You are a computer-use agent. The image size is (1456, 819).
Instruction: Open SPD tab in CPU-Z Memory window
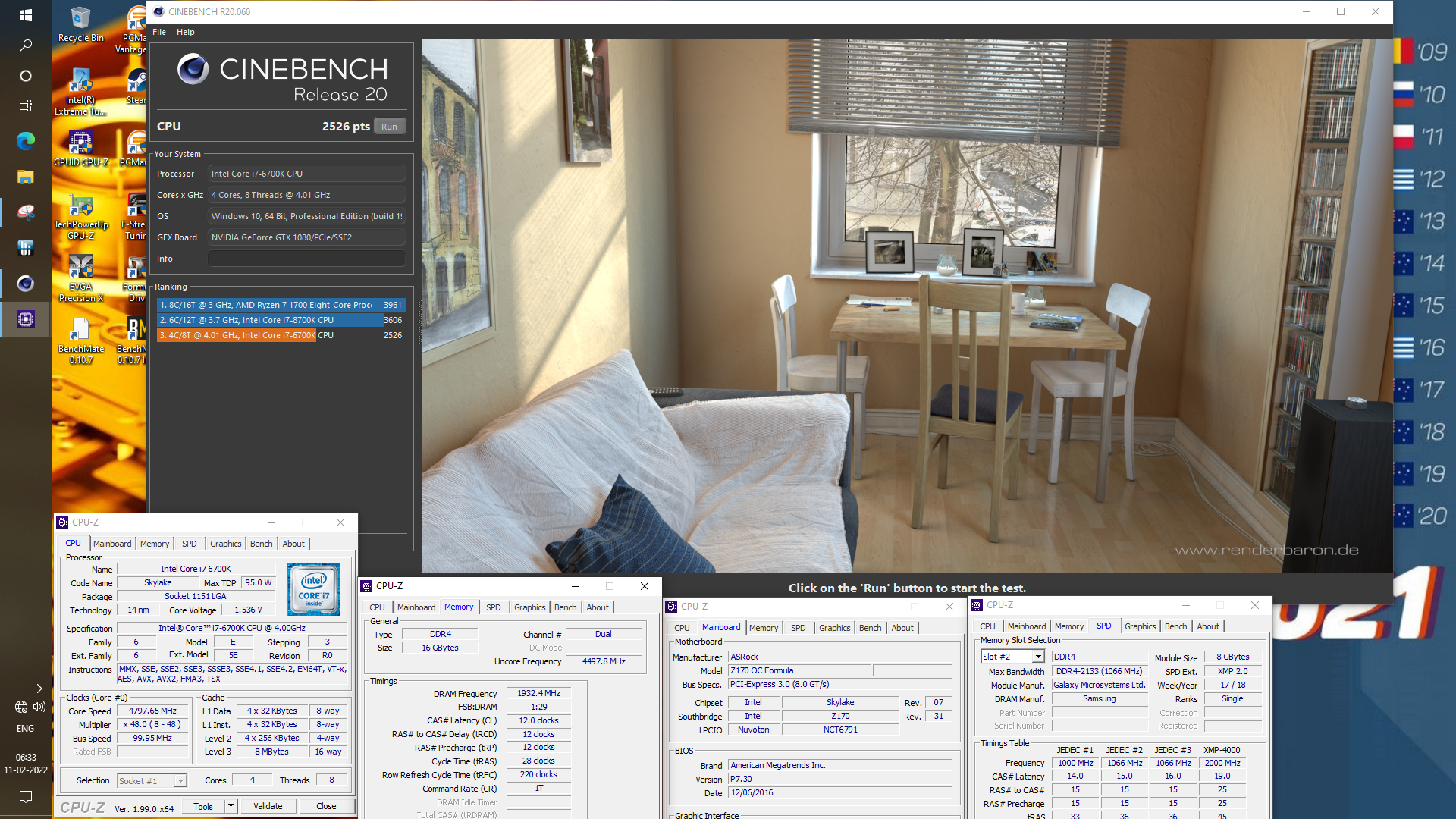click(x=494, y=607)
